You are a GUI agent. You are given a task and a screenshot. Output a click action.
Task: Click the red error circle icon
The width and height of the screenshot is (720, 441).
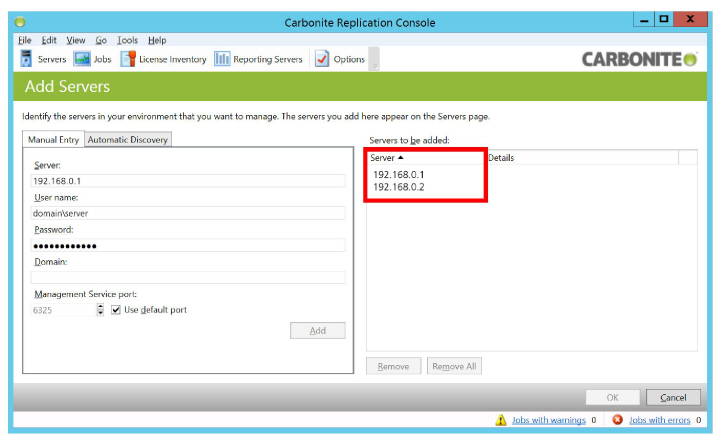tap(618, 419)
